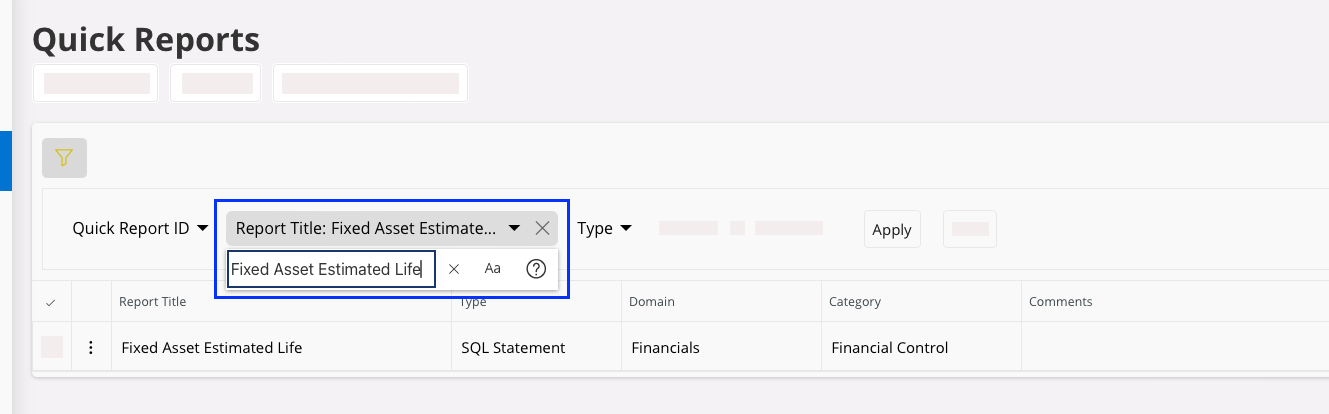Viewport: 1329px width, 414px height.
Task: Expand the Quick Report ID filter dropdown
Action: [x=140, y=228]
